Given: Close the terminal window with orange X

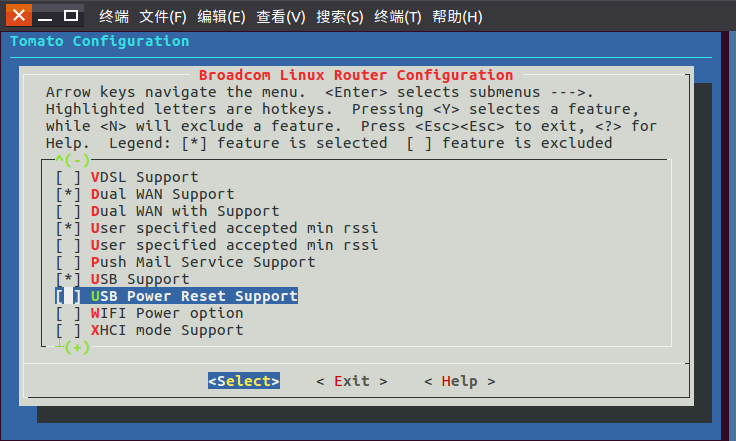Looking at the screenshot, I should pyautogui.click(x=19, y=15).
